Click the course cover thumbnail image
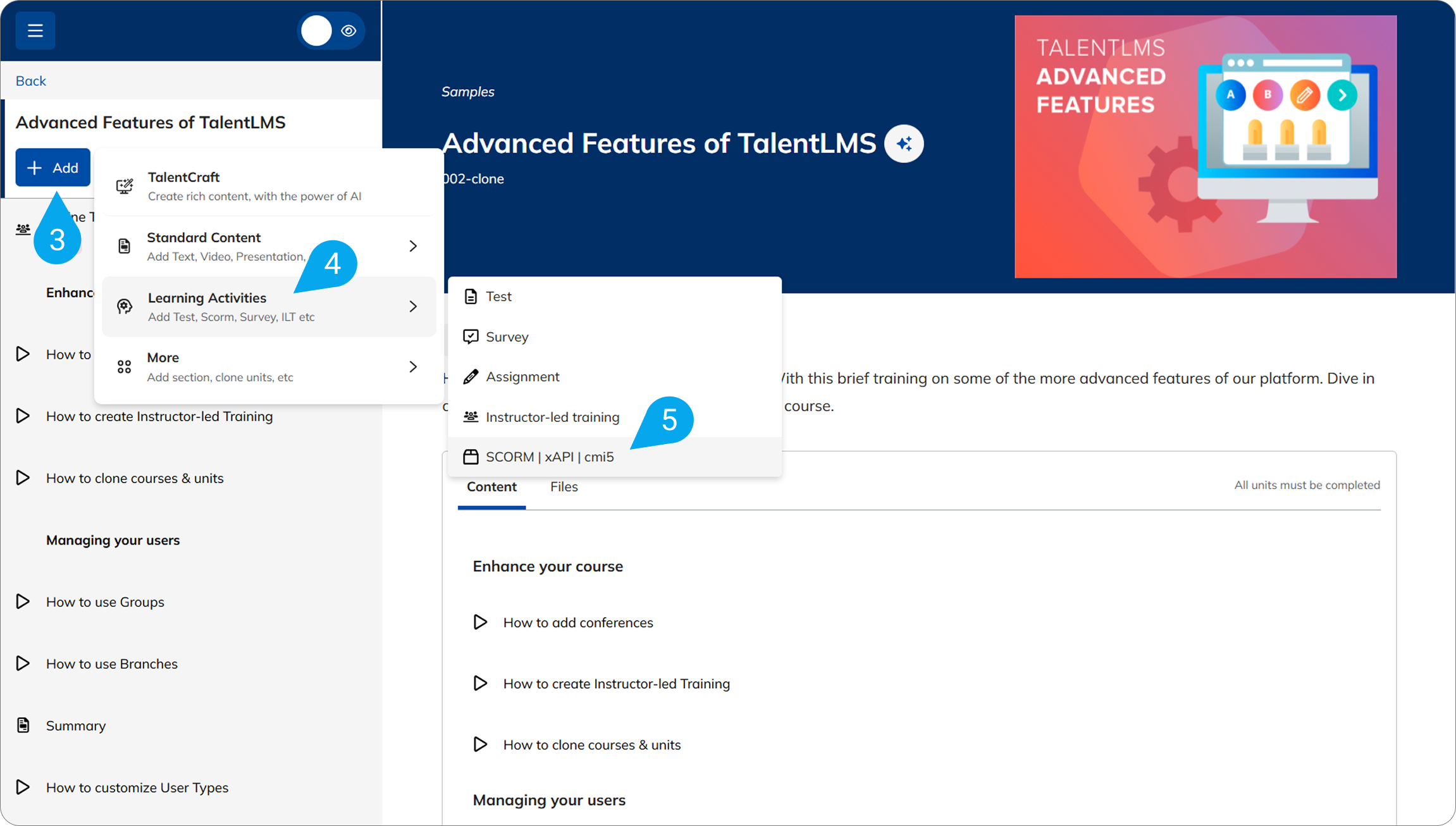 pyautogui.click(x=1205, y=147)
